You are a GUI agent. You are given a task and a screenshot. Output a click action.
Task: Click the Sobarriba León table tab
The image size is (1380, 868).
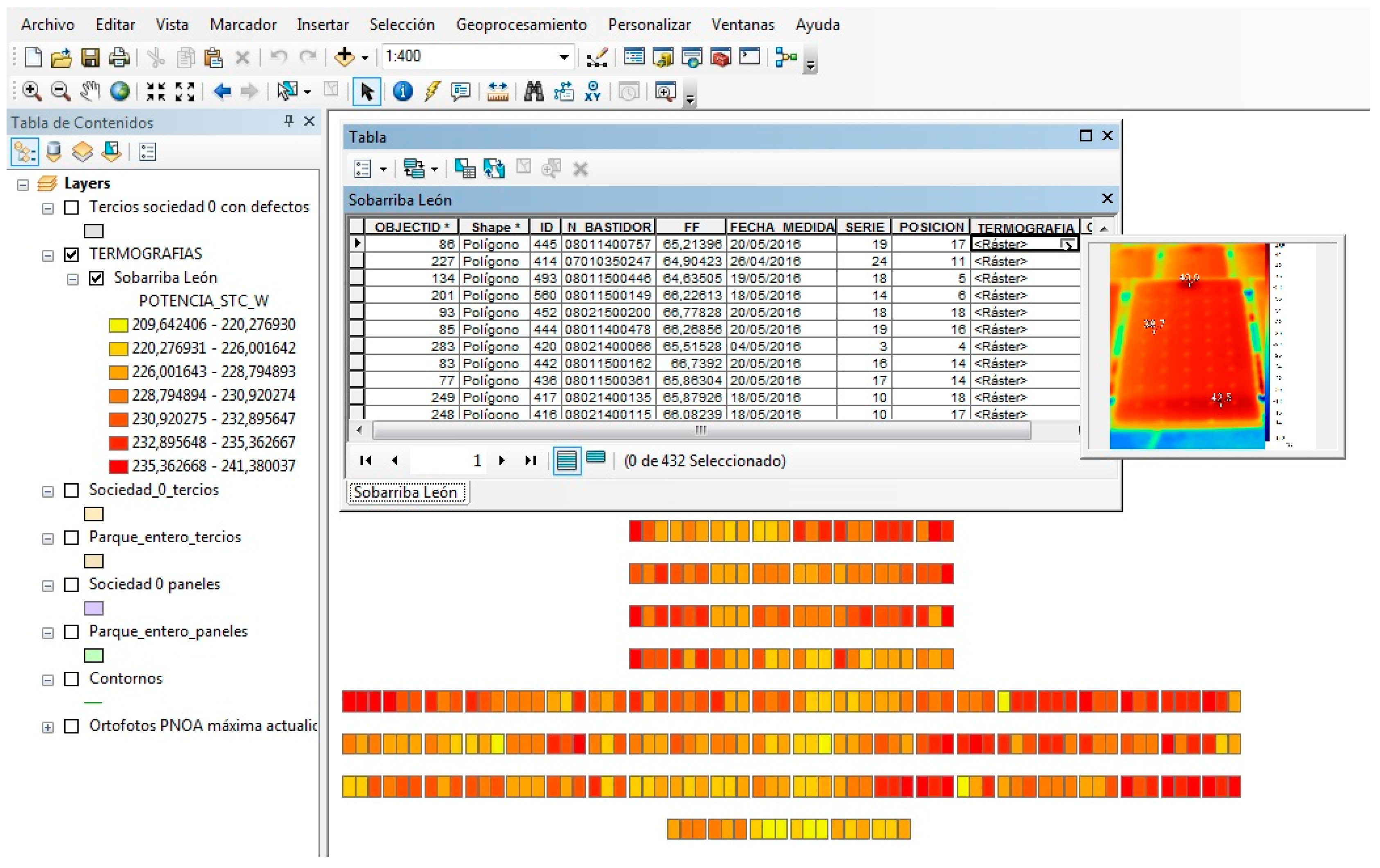408,492
